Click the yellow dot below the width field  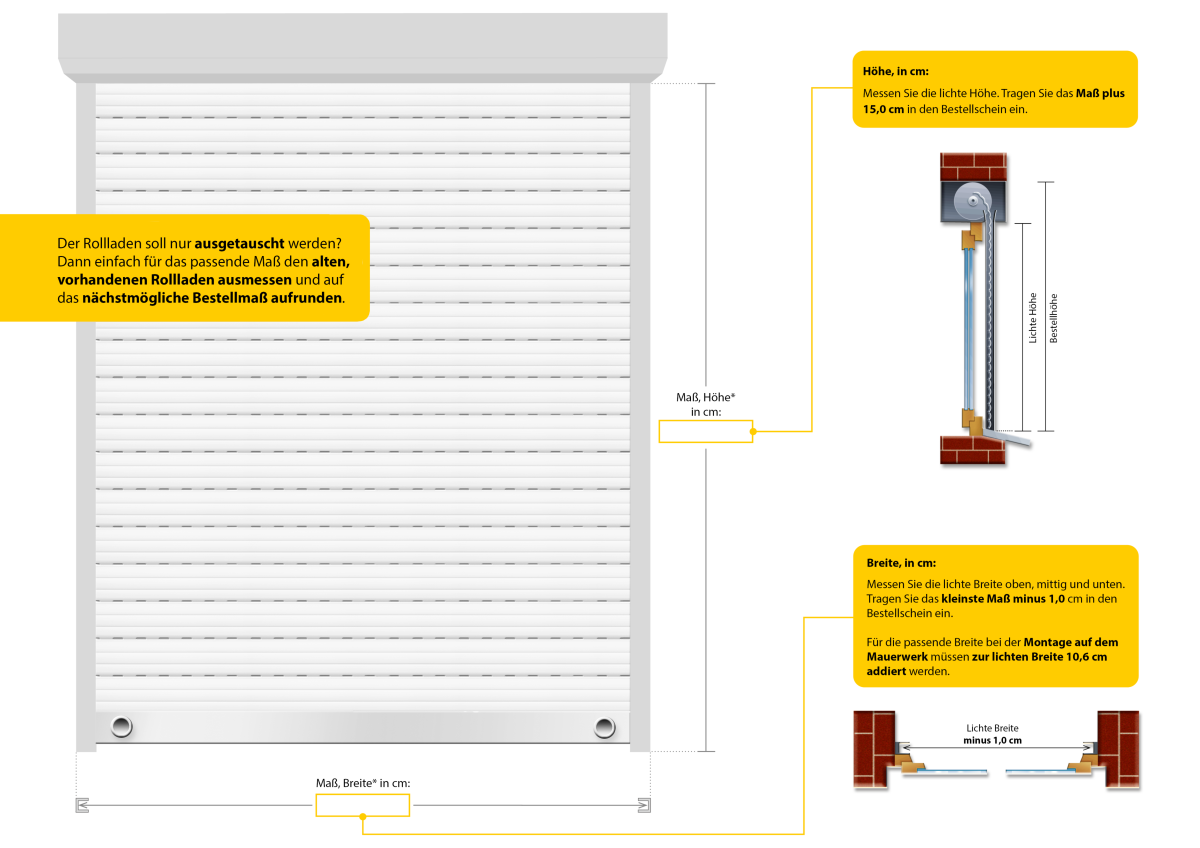click(363, 817)
